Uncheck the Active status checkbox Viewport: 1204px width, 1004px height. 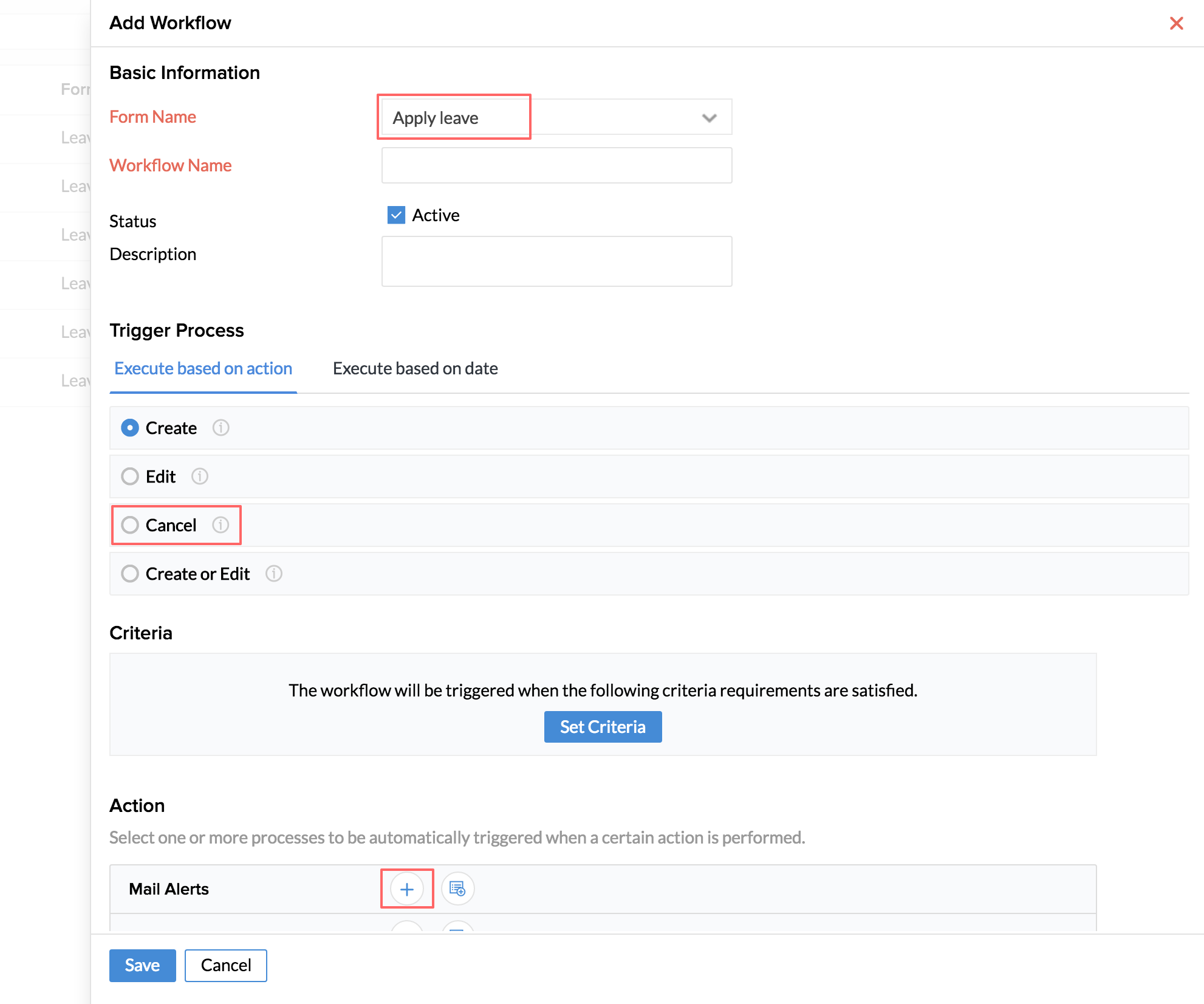point(396,215)
